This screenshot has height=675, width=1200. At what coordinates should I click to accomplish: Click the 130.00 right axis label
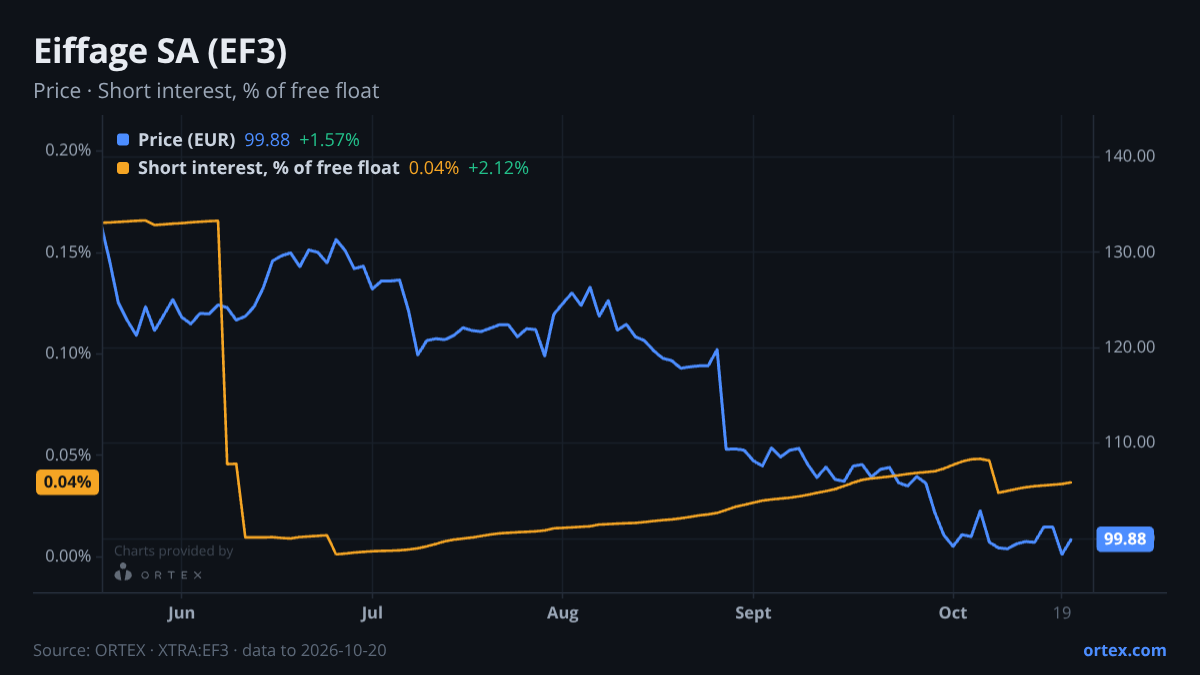pos(1131,251)
